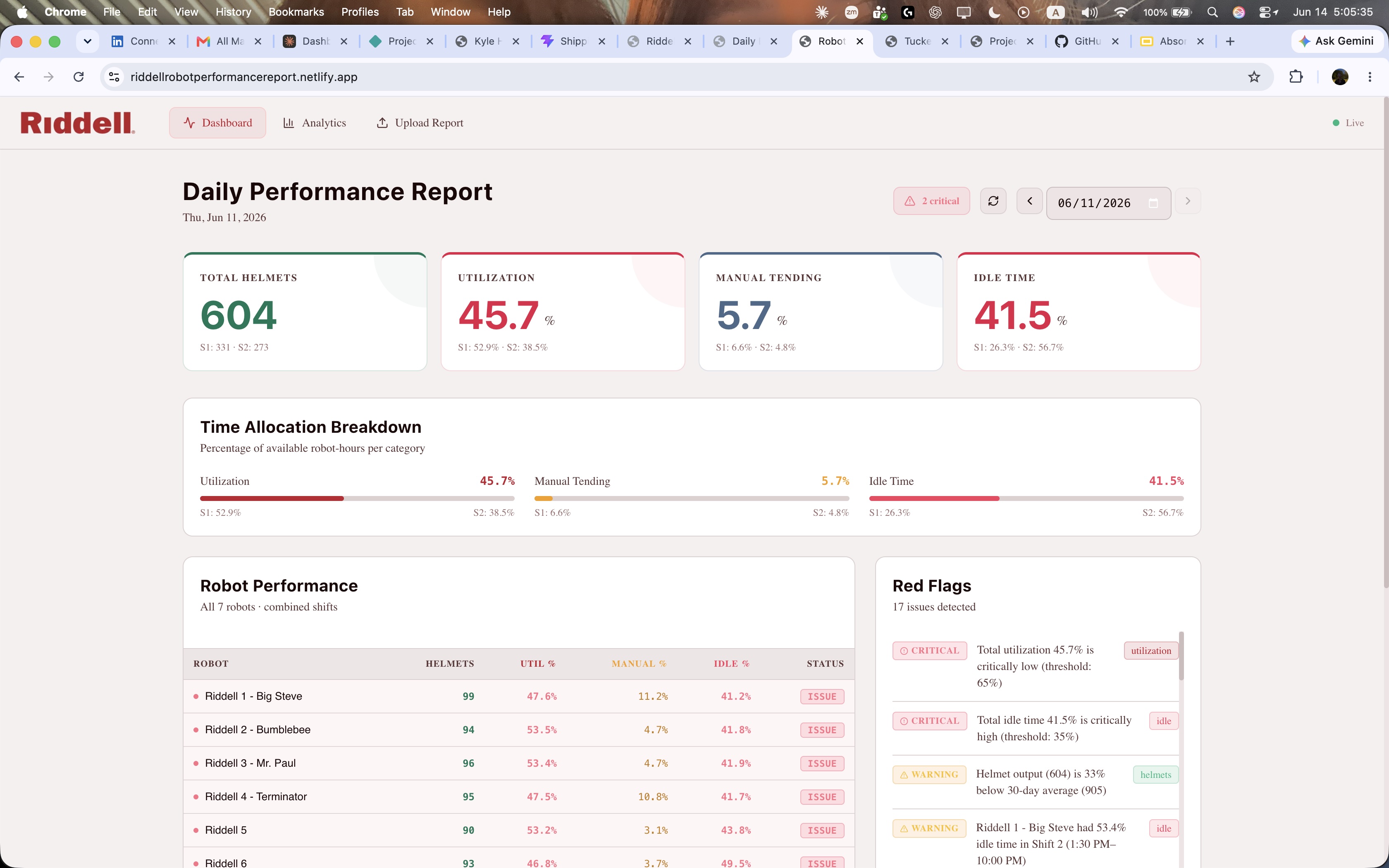Click the refresh data icon button
This screenshot has height=868, width=1389.
pos(993,201)
